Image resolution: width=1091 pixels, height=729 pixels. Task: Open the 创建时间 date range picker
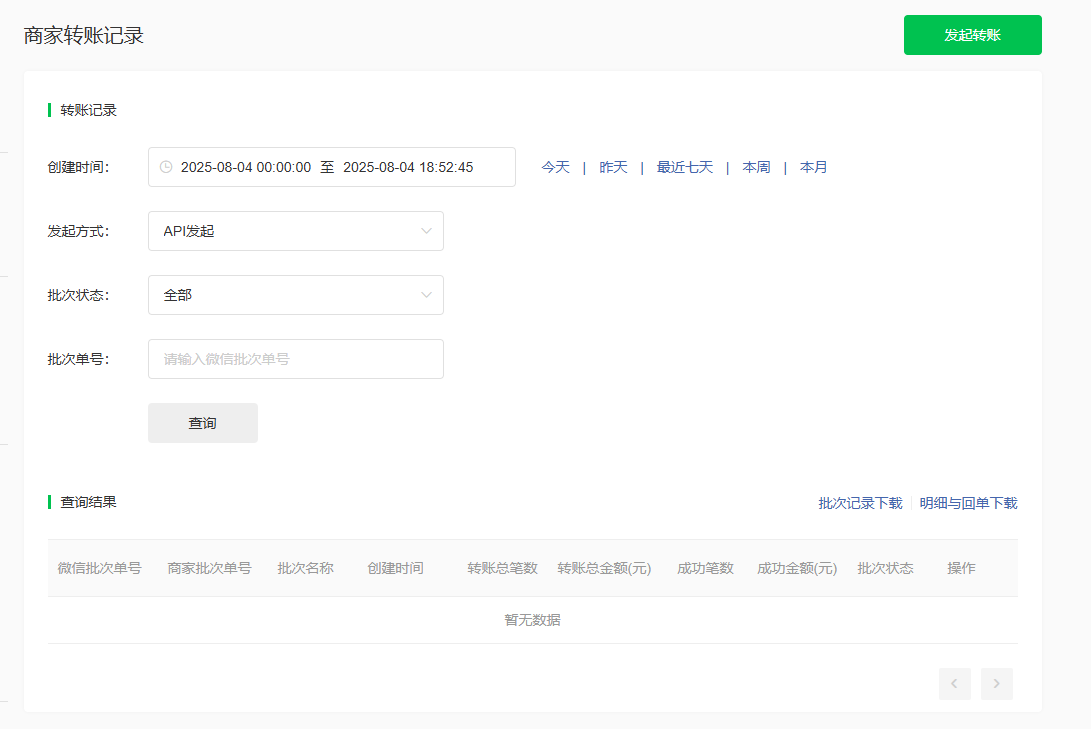[331, 167]
